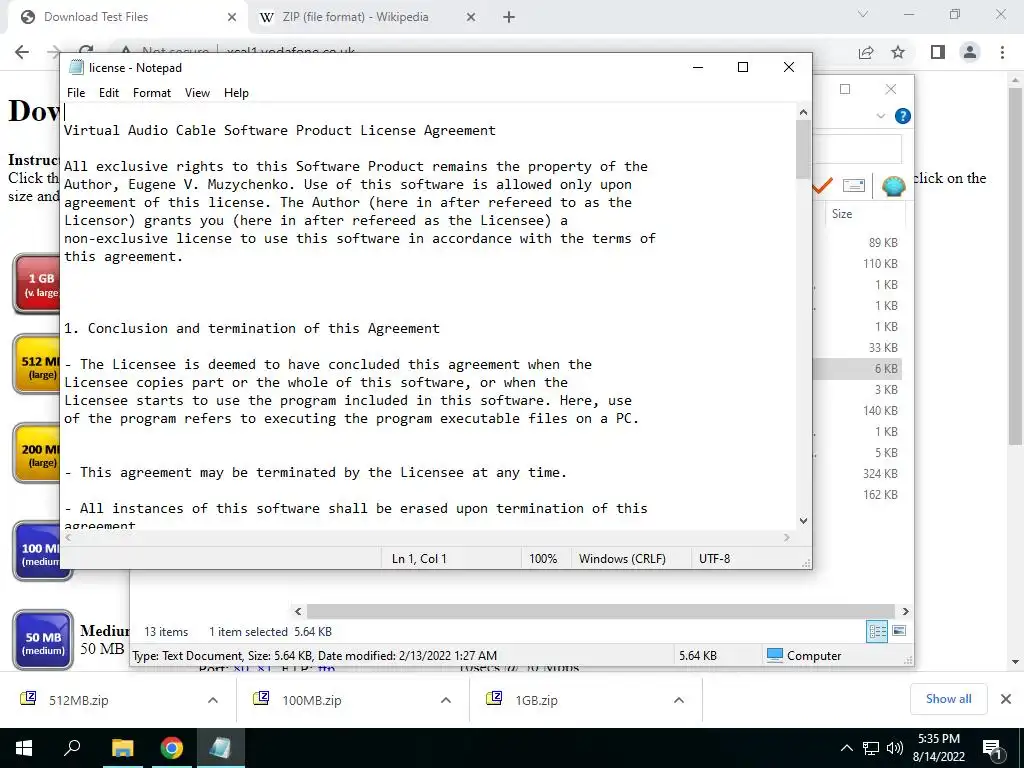Click Show all downloads button
The width and height of the screenshot is (1024, 768).
948,699
